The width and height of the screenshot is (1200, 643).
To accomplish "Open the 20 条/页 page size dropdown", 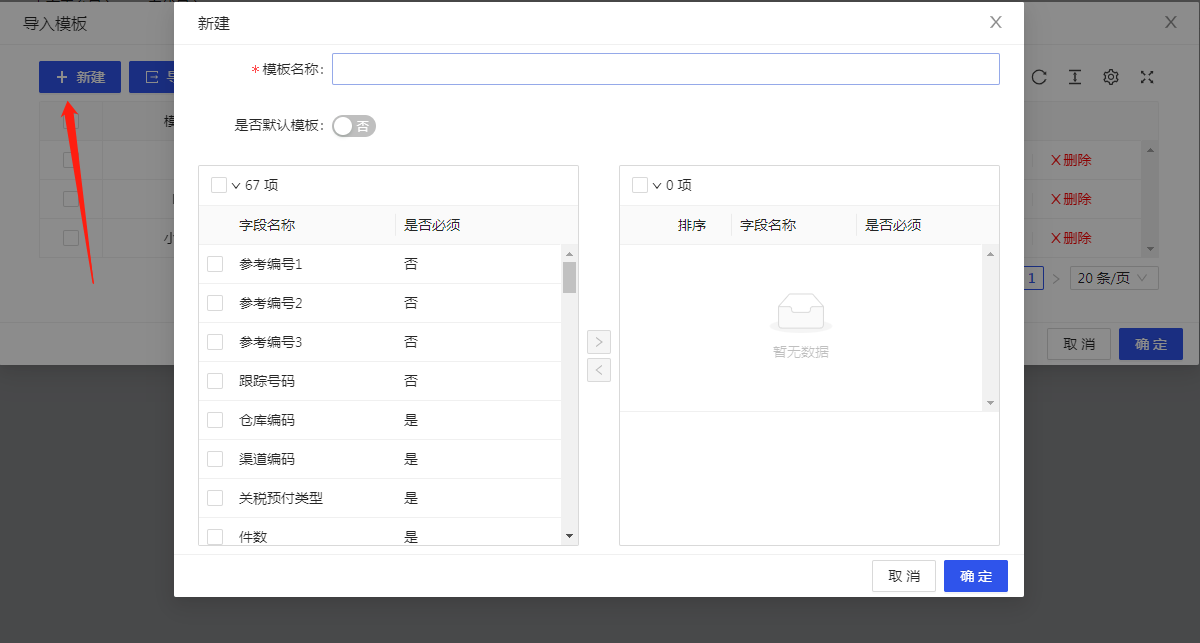I will click(1114, 278).
